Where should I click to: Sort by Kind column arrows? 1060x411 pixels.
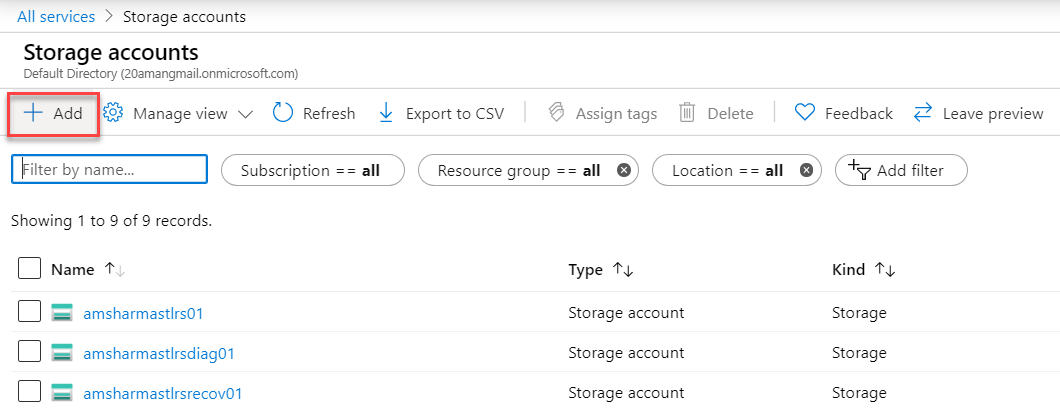[885, 270]
